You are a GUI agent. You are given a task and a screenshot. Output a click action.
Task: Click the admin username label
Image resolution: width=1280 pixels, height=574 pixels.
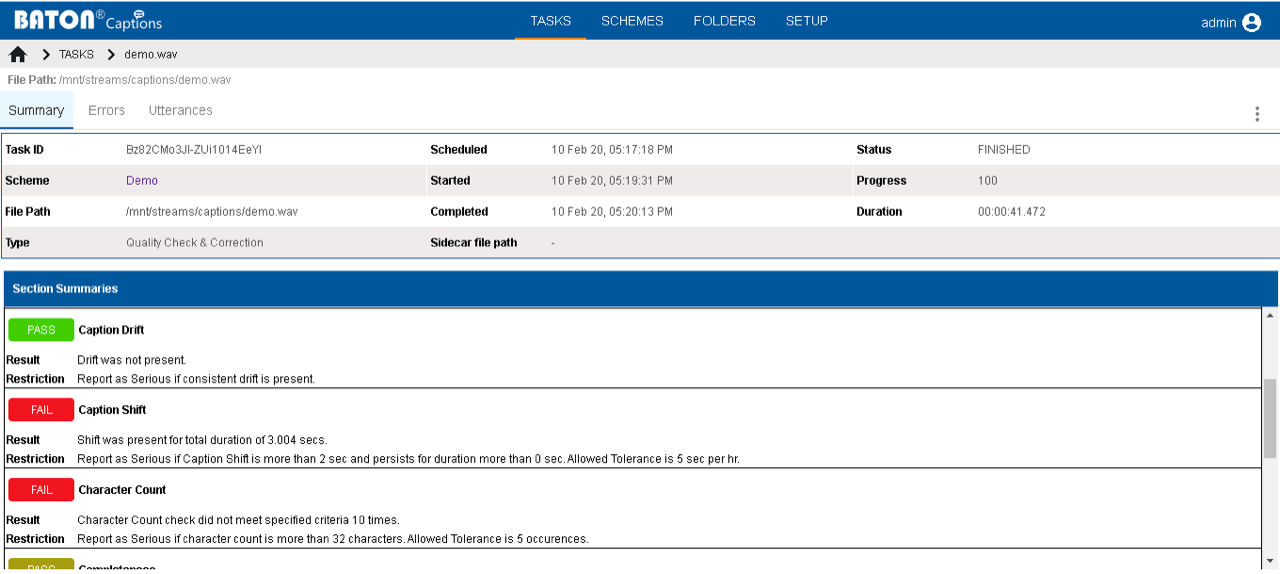[x=1219, y=22]
